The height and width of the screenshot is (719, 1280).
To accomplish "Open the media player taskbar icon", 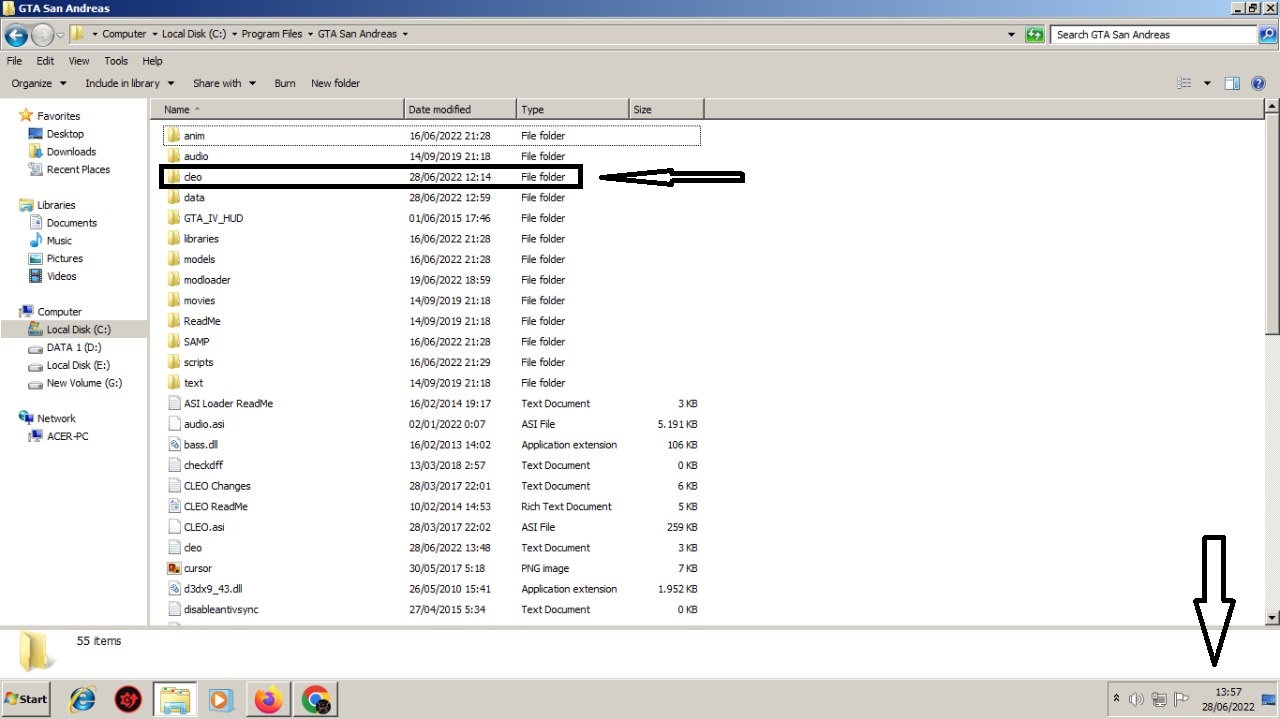I will 222,700.
